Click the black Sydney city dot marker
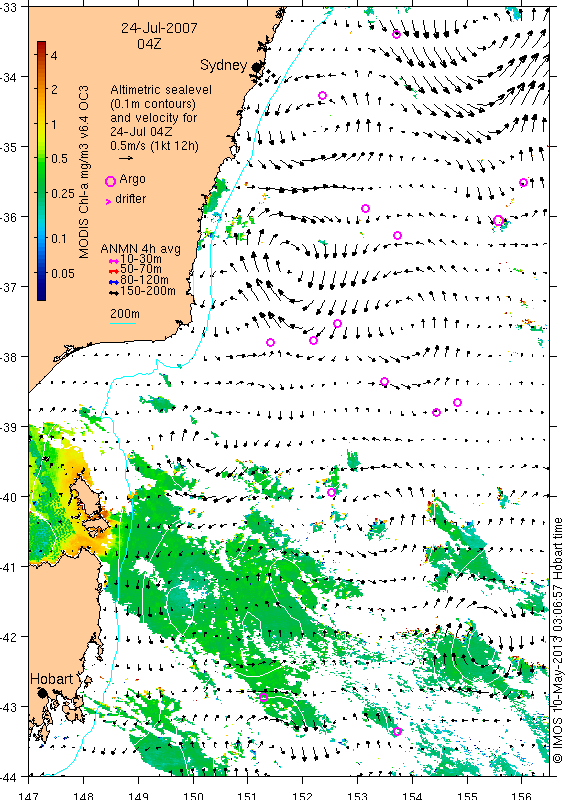The image size is (570, 800). click(256, 66)
